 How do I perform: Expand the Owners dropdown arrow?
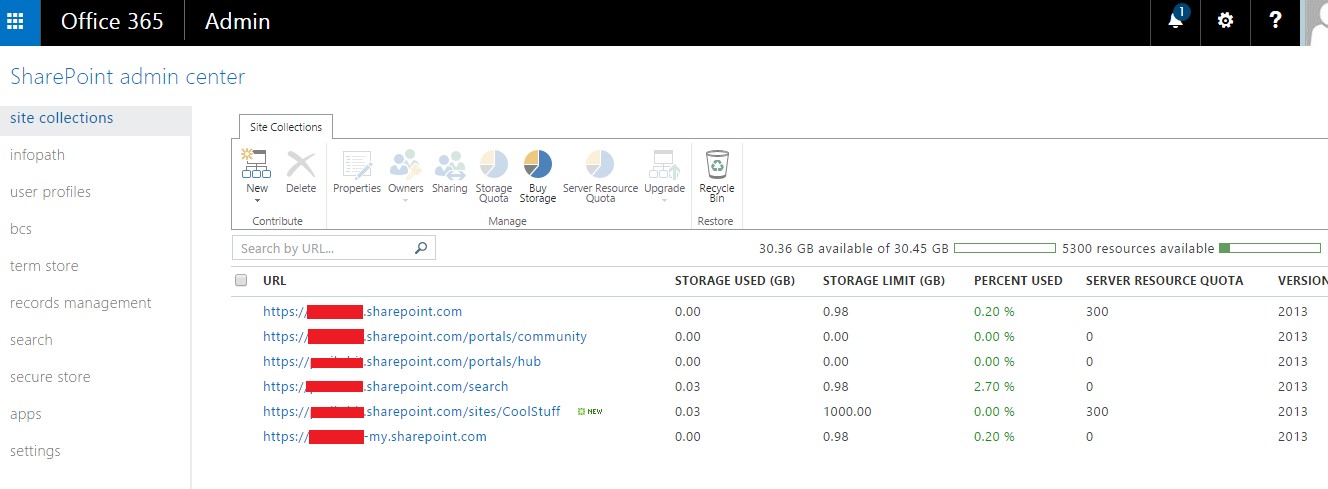405,200
